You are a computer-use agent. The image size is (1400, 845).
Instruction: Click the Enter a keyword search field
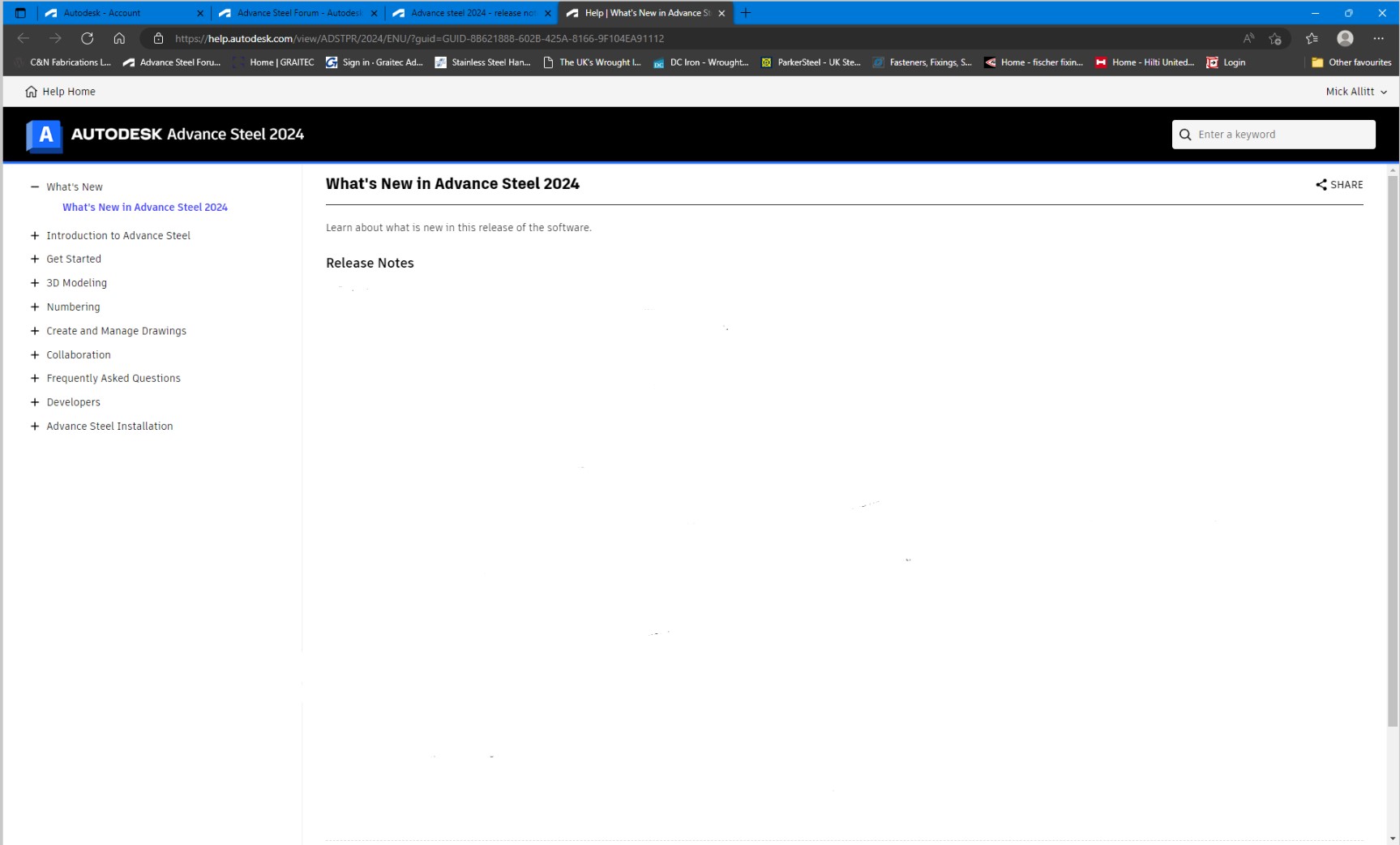point(1274,135)
